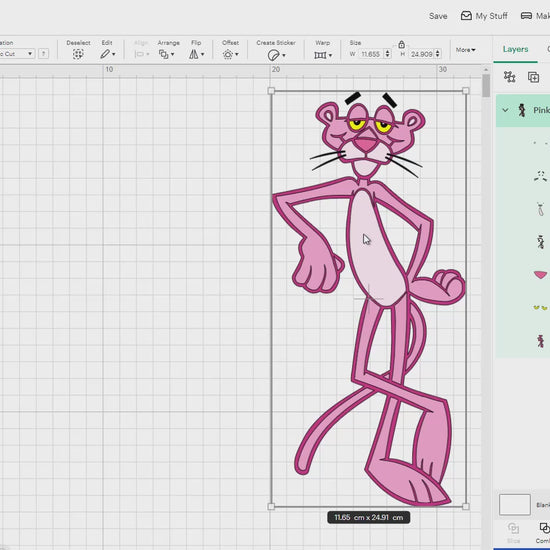Click the canvas vertical scrollbar thumb
This screenshot has width=550, height=550.
486,85
